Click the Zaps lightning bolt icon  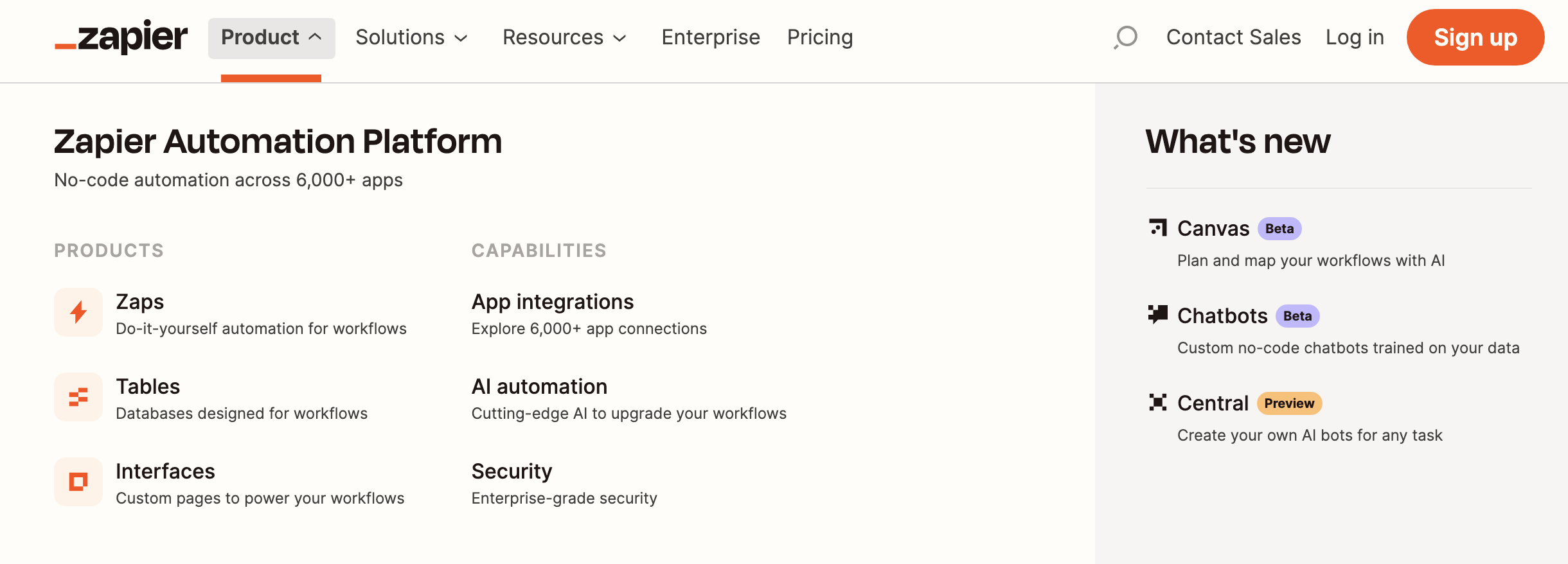[78, 312]
